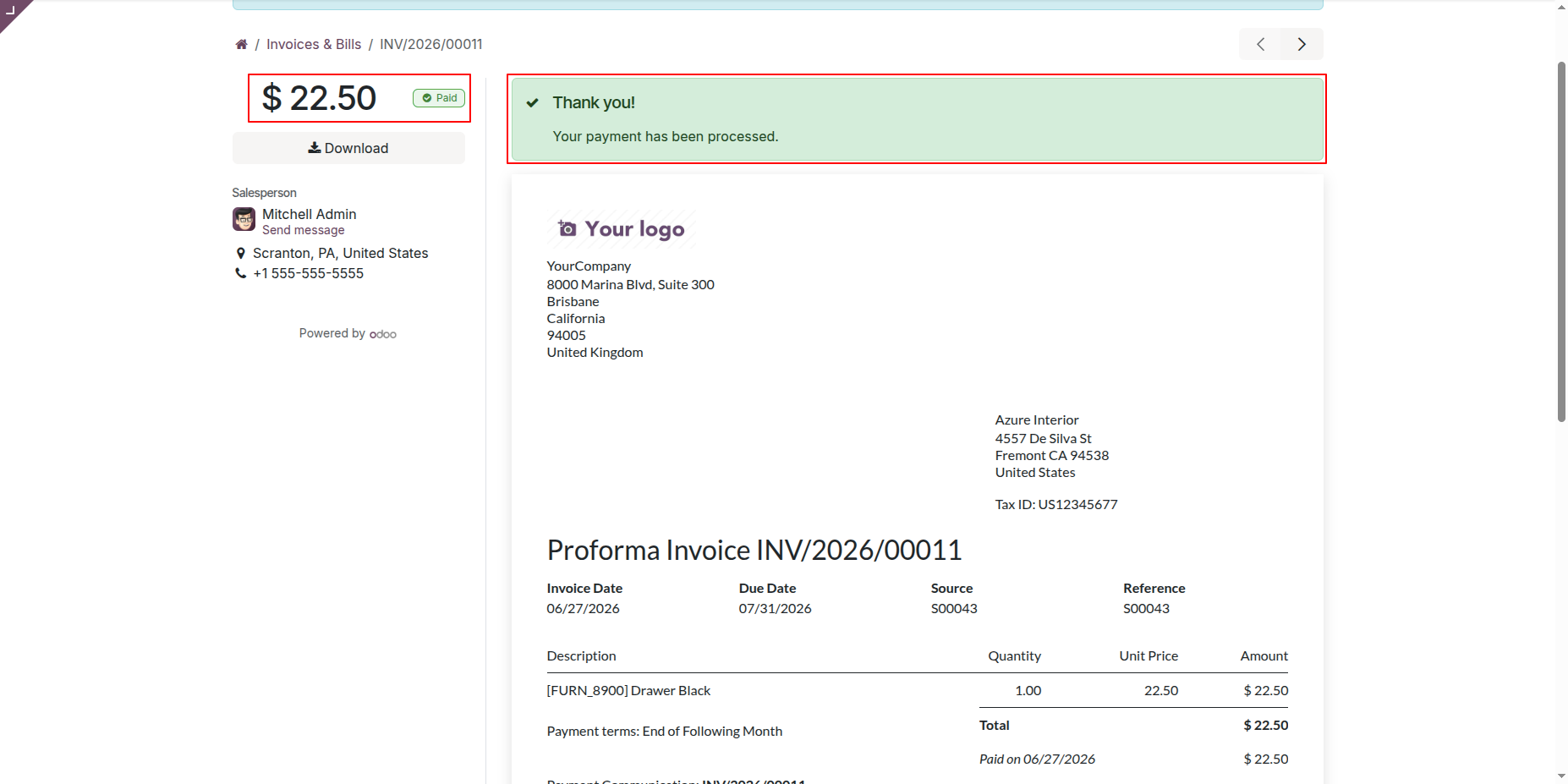Open the home icon in breadcrumb
The image size is (1568, 784).
coord(241,44)
